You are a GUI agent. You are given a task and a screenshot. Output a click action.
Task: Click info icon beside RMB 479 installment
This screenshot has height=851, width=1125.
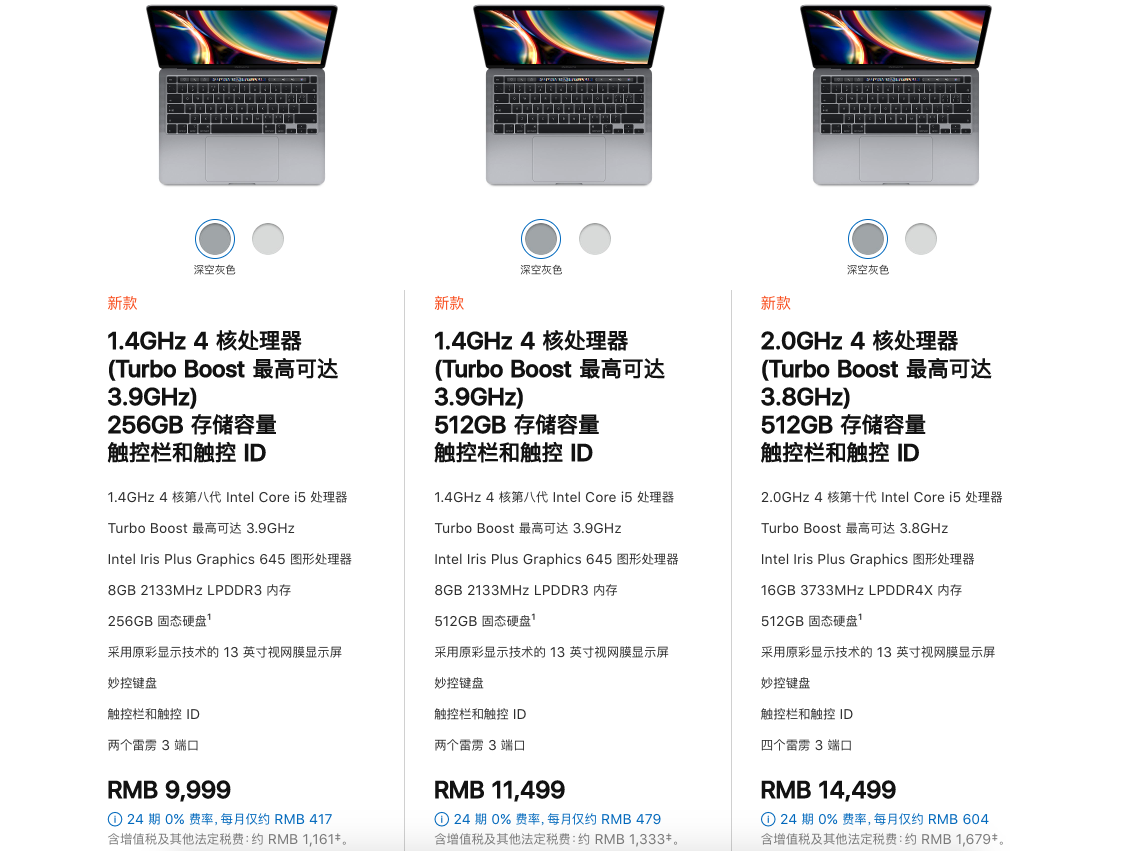(x=441, y=819)
